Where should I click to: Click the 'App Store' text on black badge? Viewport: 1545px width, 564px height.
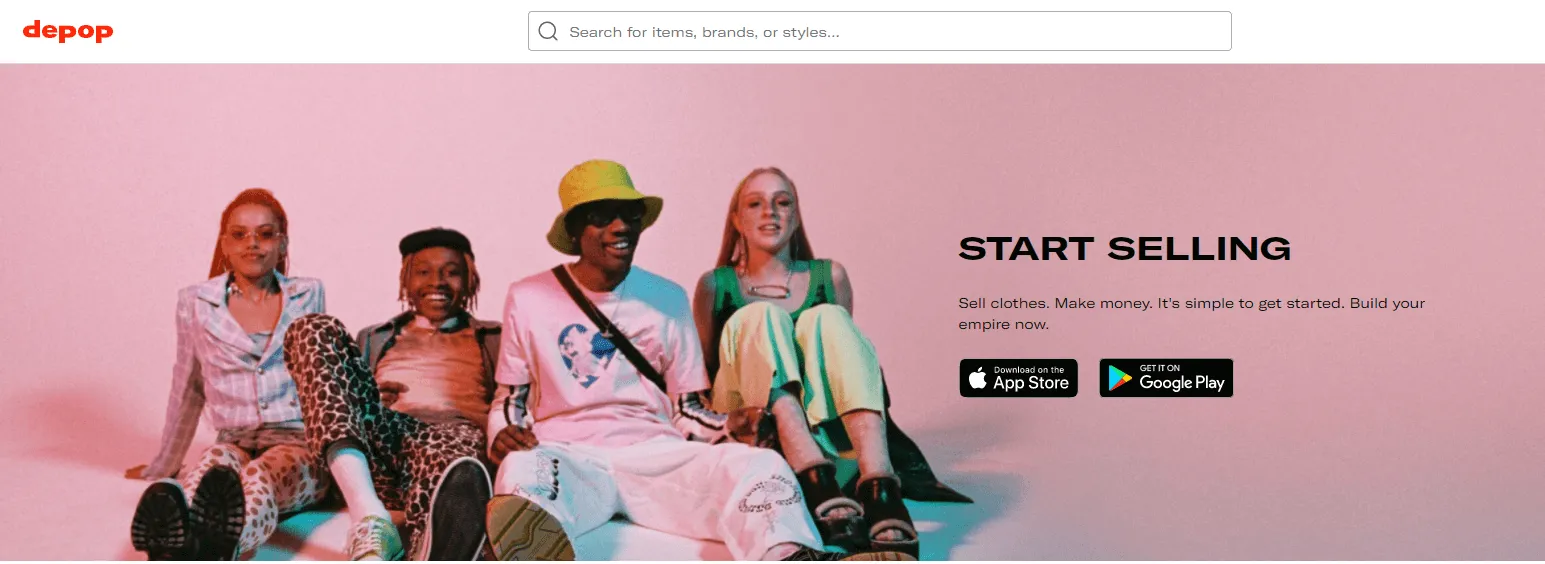point(1031,383)
